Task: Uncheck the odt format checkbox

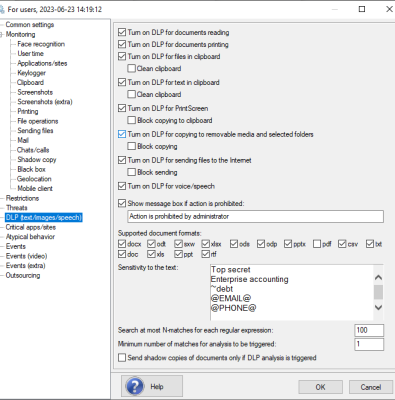Action: [151, 244]
